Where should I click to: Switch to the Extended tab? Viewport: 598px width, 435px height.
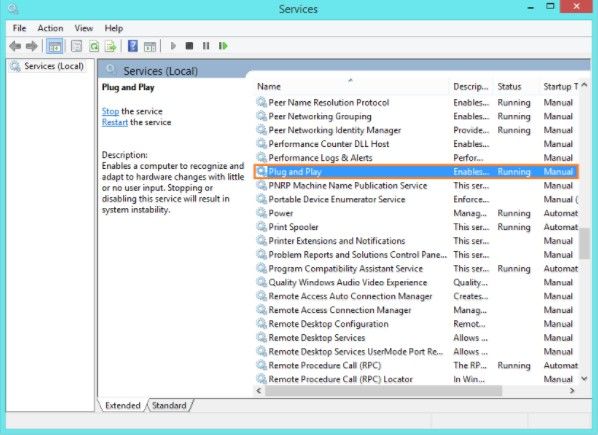tap(122, 405)
